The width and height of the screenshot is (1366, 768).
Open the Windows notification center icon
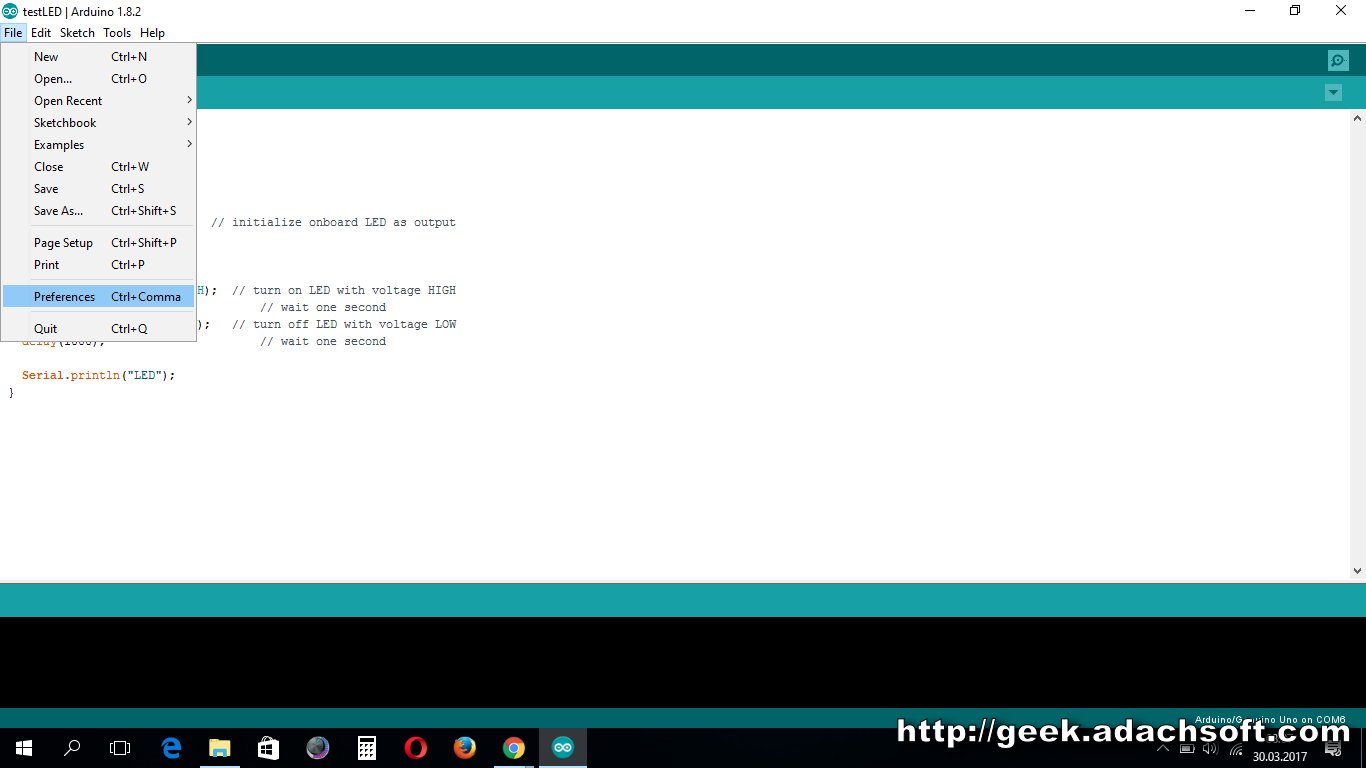1333,749
